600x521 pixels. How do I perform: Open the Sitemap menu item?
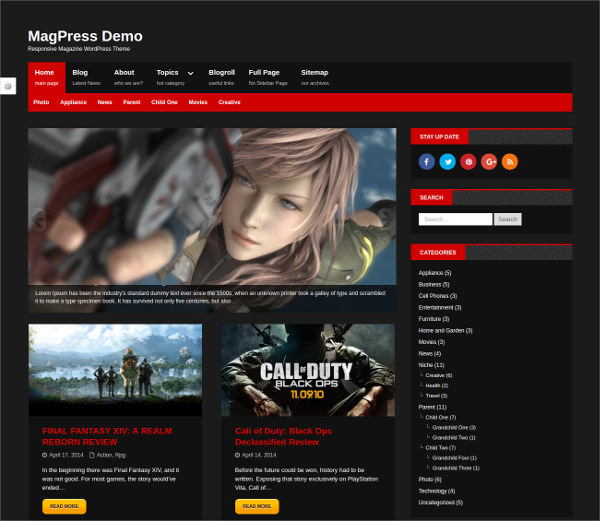315,77
